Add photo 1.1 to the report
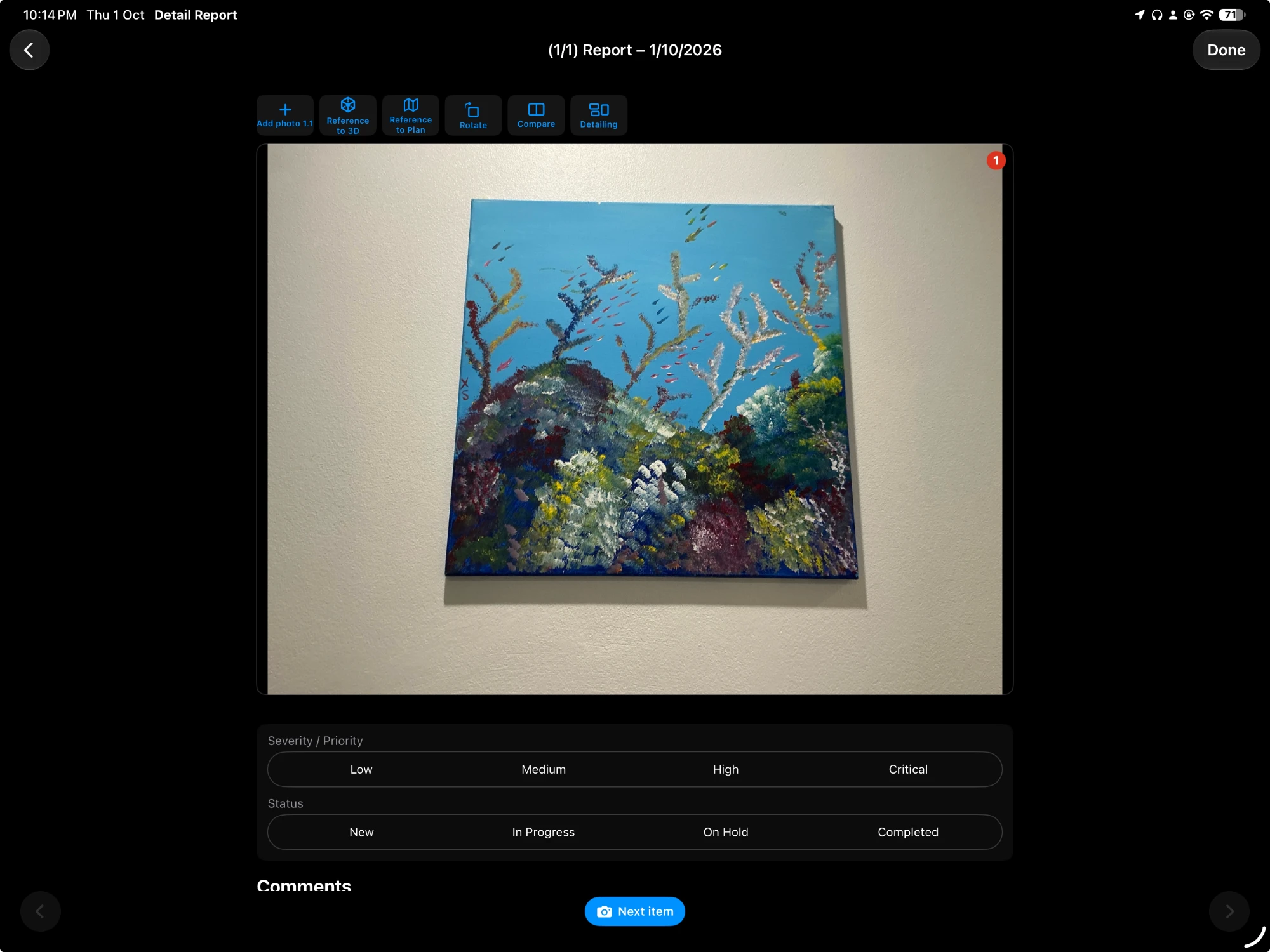Viewport: 1270px width, 952px height. (x=285, y=115)
